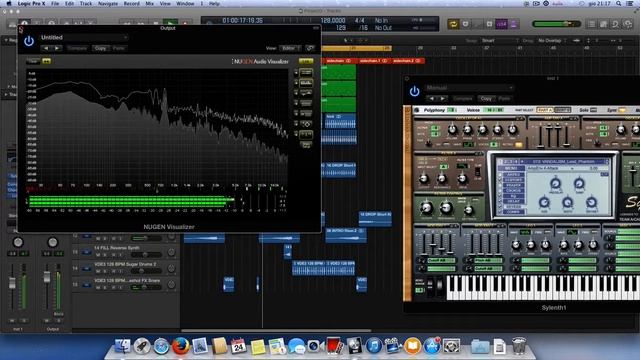The height and width of the screenshot is (360, 640).
Task: Adjust the master volume slider in control bar
Action: point(556,24)
